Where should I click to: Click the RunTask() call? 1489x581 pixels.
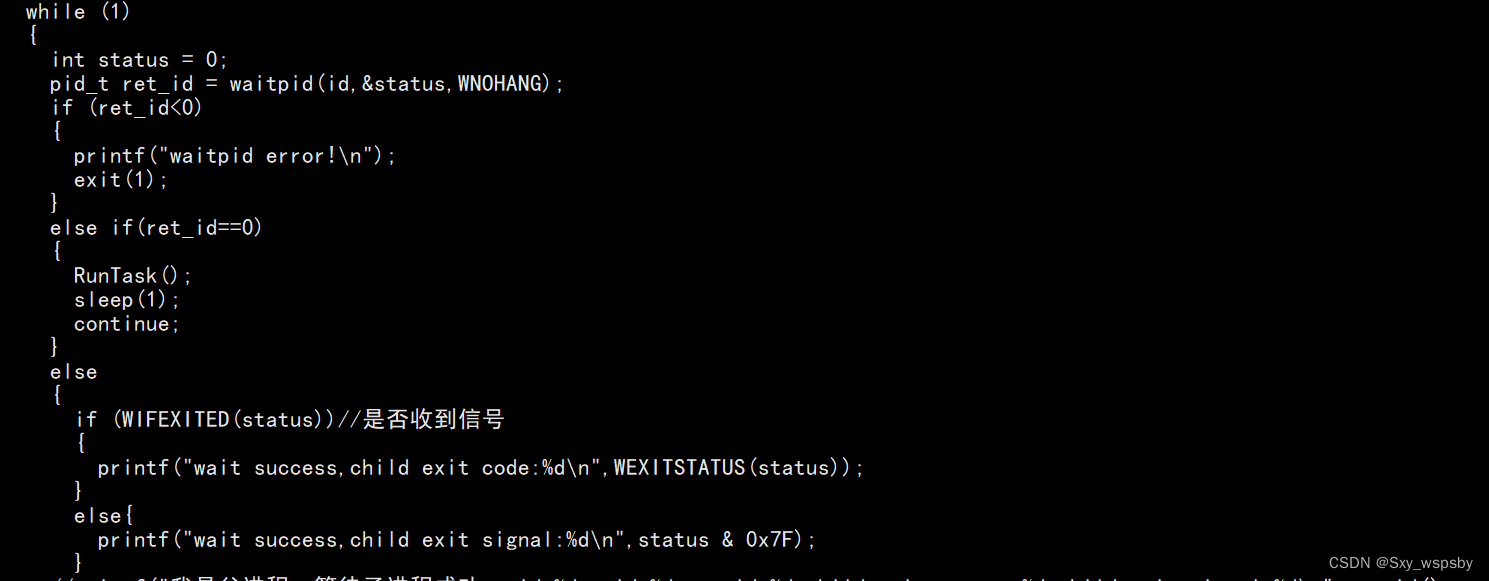133,276
